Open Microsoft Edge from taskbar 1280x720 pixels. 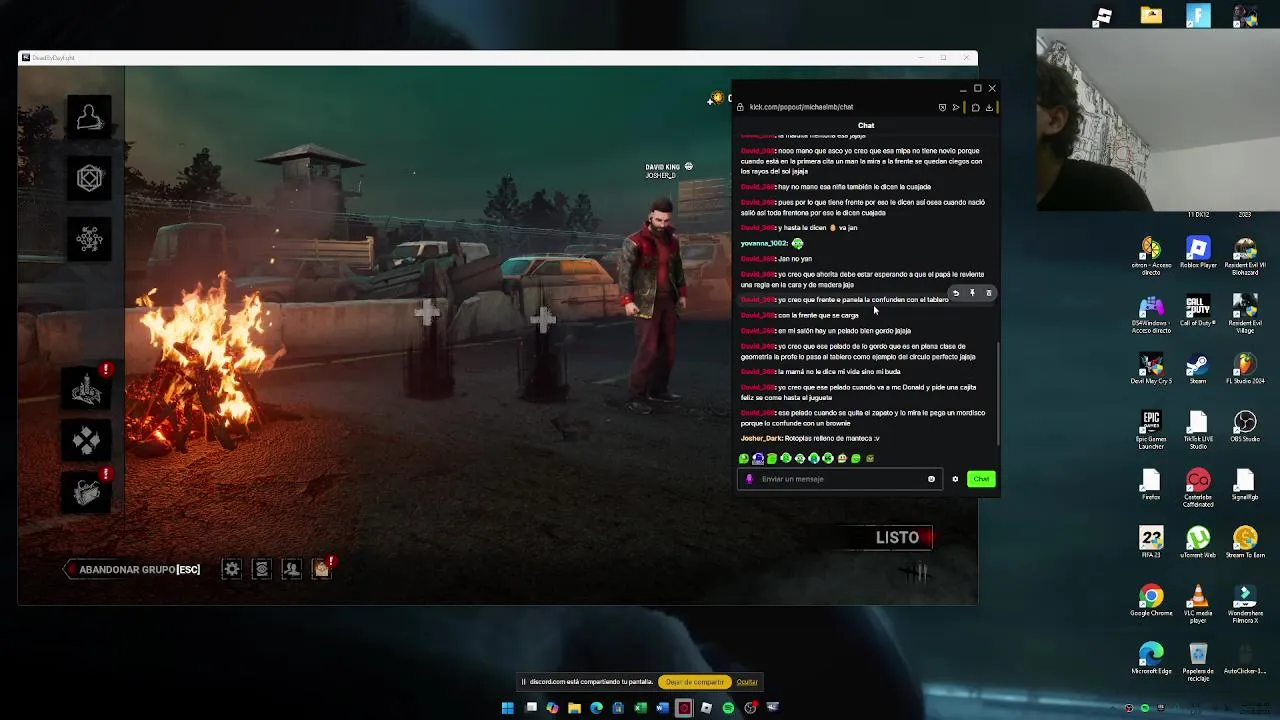[x=596, y=708]
